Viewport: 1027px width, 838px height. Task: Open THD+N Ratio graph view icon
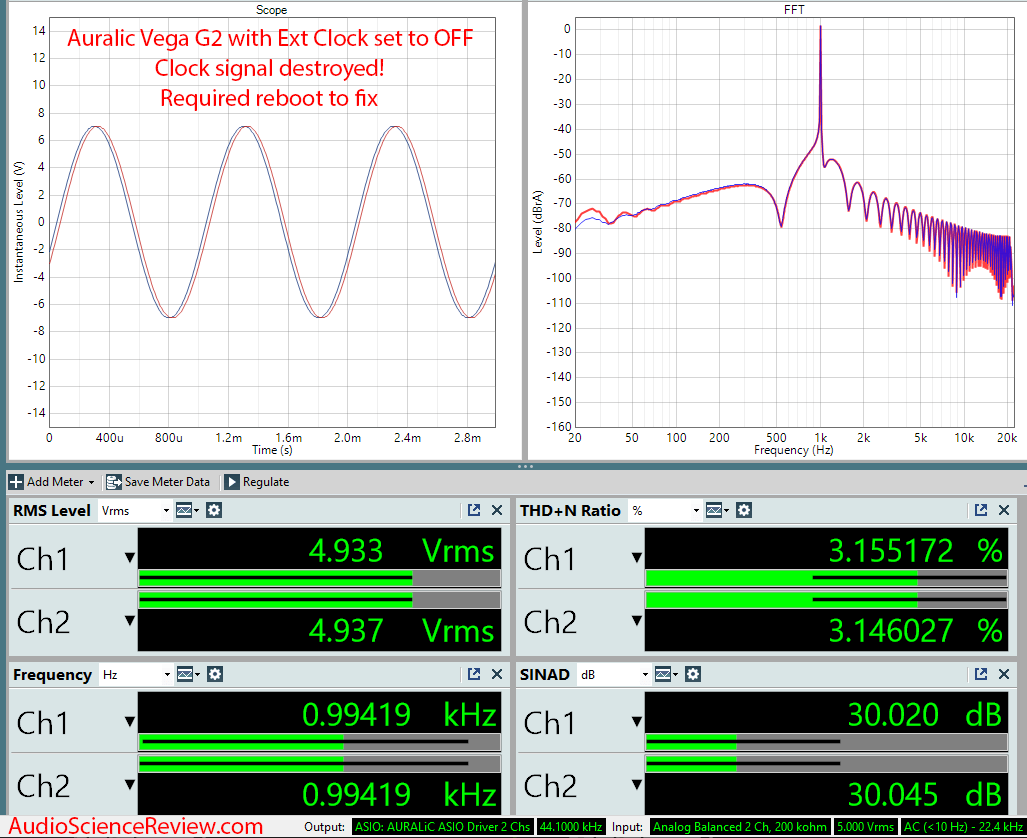coord(717,510)
